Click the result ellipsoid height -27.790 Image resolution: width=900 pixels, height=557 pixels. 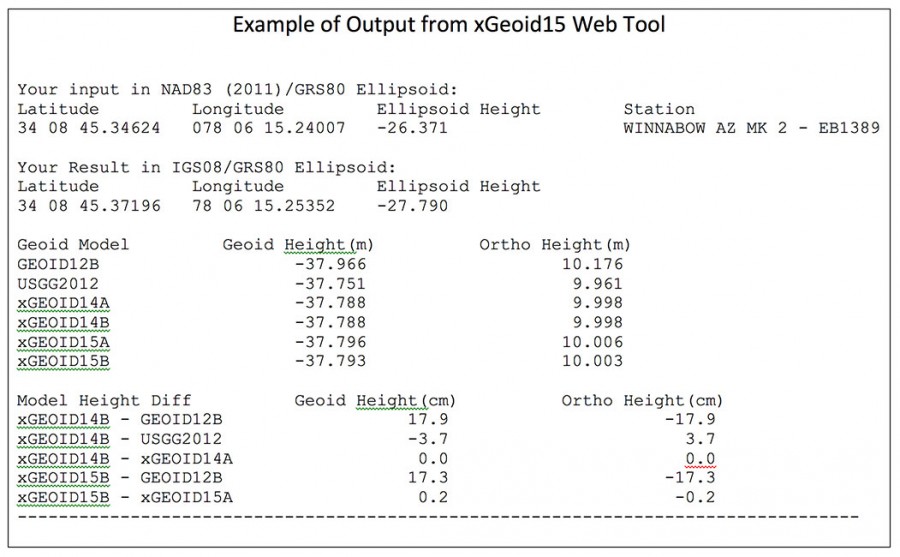click(411, 206)
